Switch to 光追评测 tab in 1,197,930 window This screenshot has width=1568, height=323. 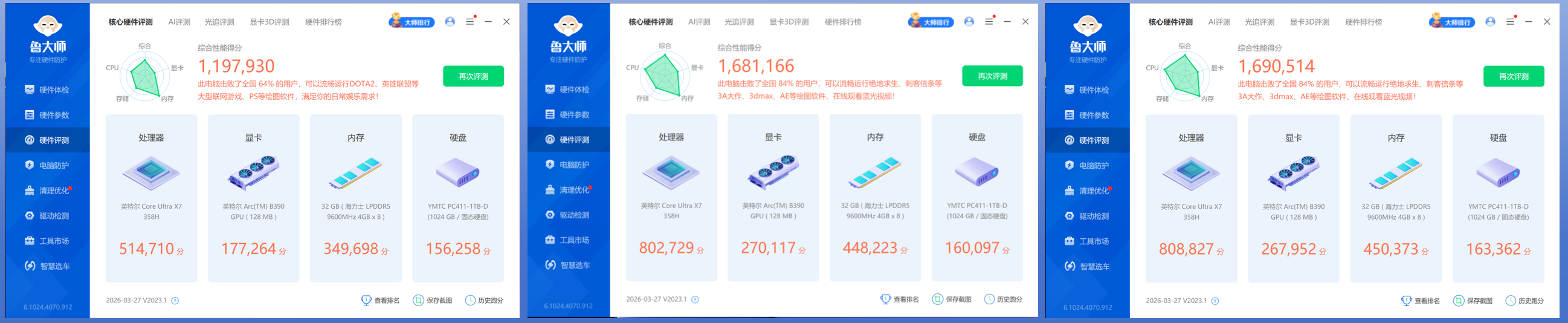(x=219, y=22)
